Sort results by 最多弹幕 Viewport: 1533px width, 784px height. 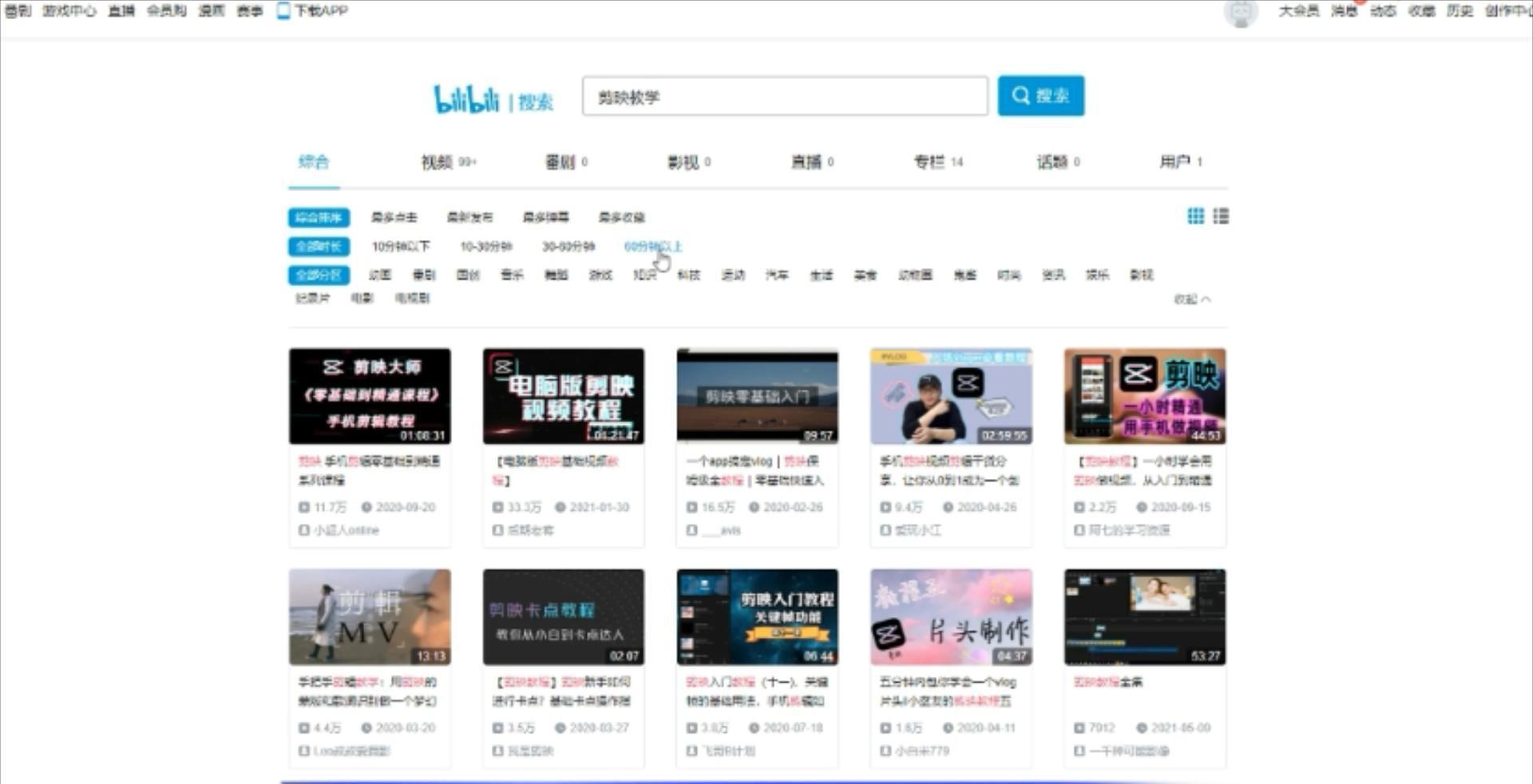546,217
